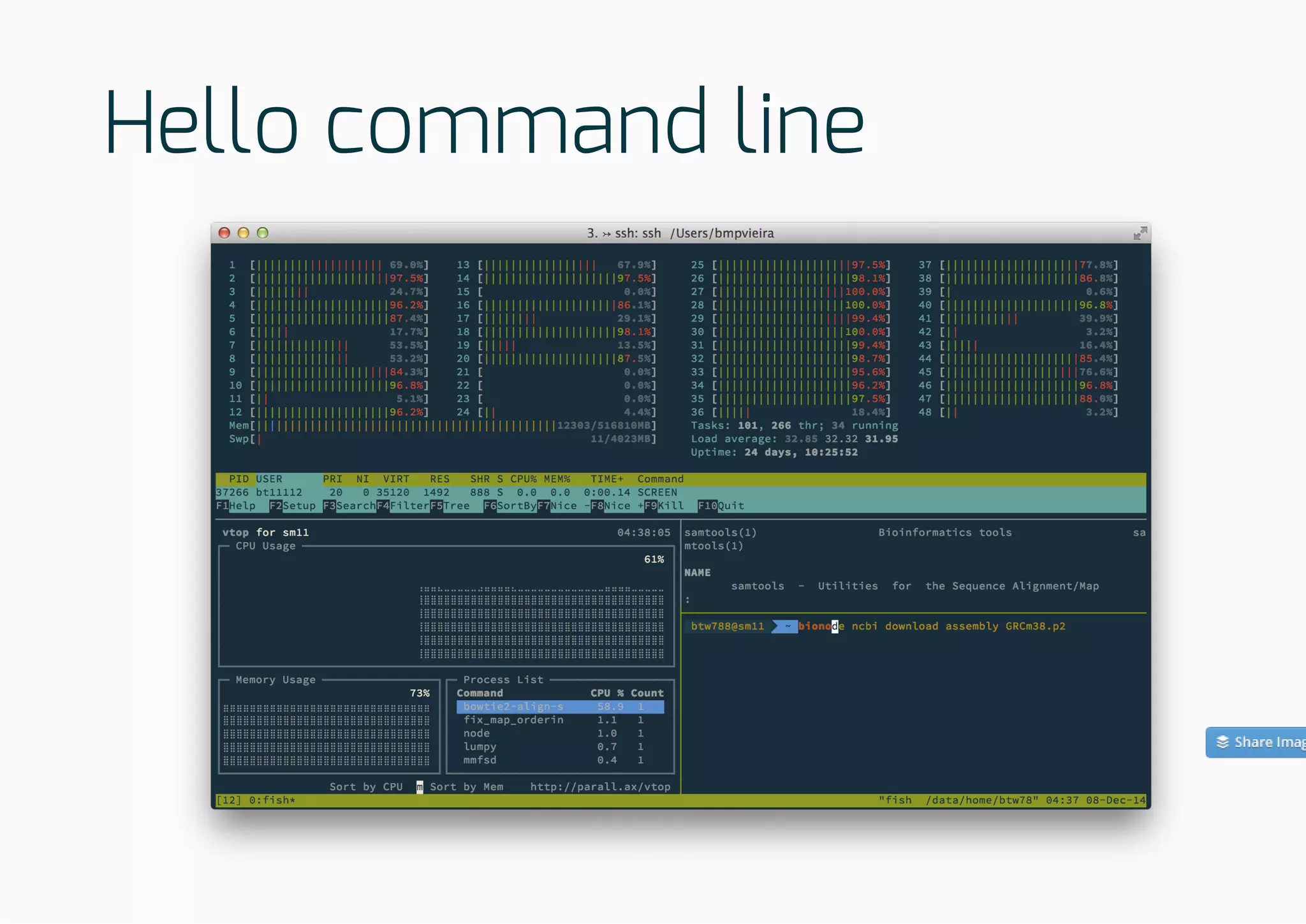Image resolution: width=1306 pixels, height=924 pixels.
Task: Click the red close window button
Action: (224, 233)
